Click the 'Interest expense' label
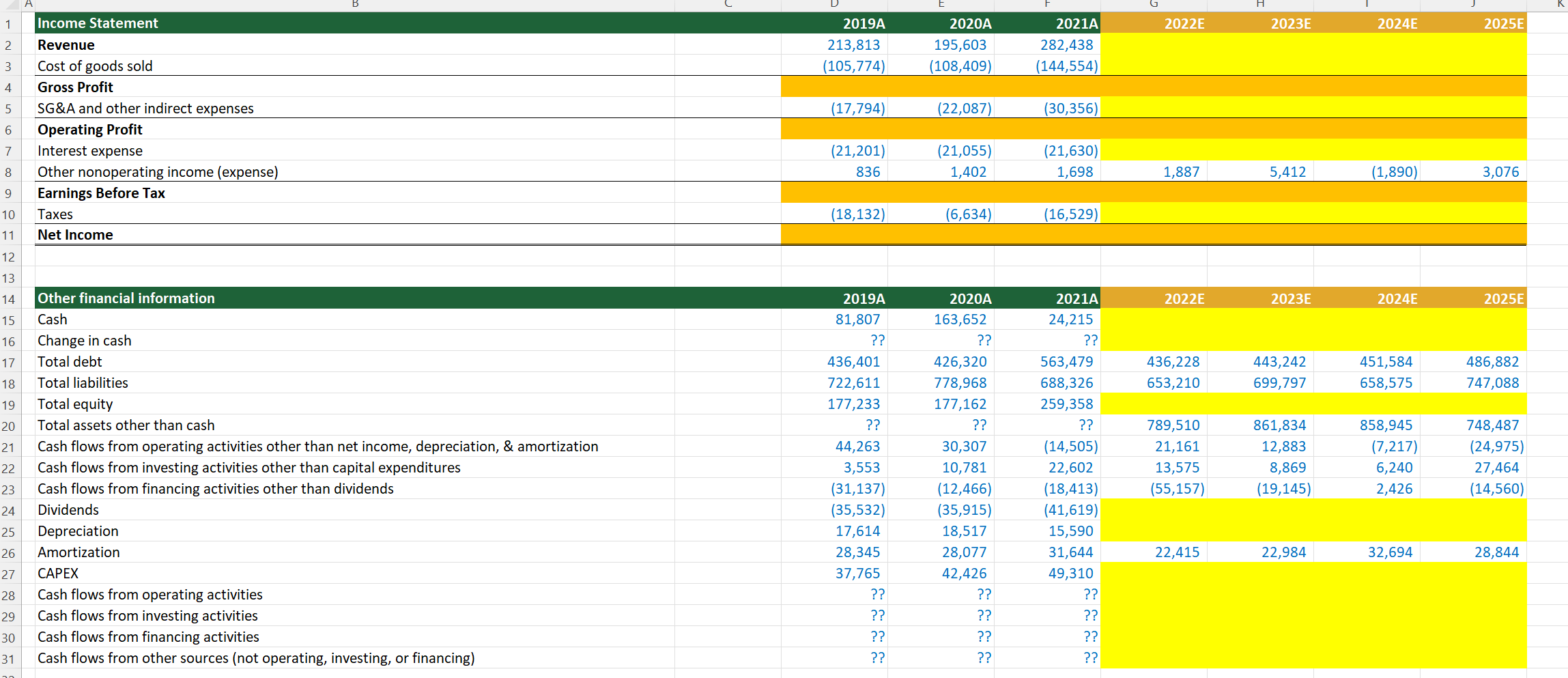The height and width of the screenshot is (678, 1568). (90, 151)
